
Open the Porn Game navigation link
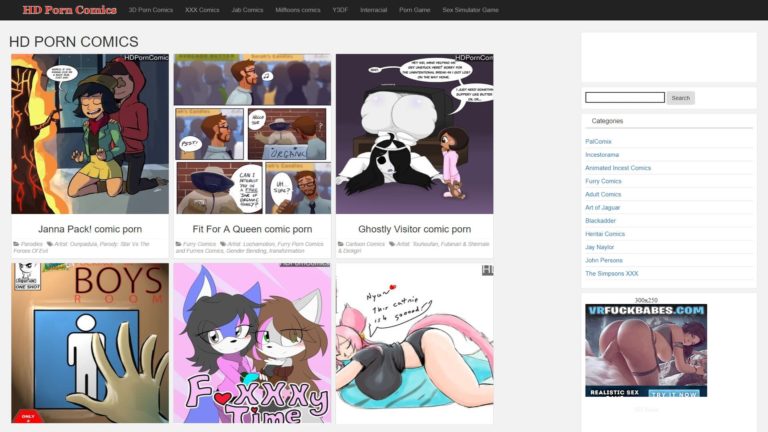pos(414,10)
